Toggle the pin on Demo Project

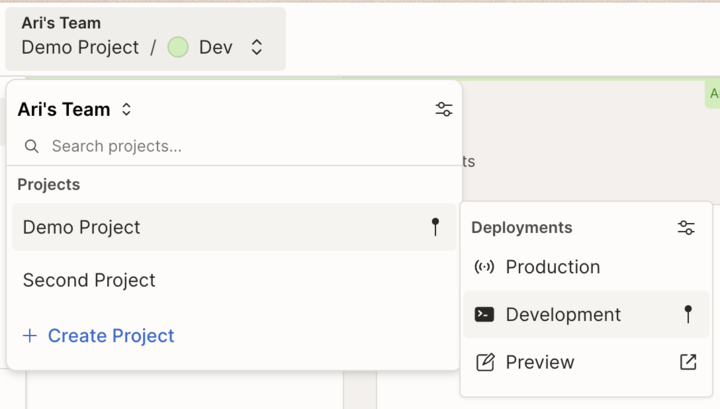pyautogui.click(x=435, y=227)
